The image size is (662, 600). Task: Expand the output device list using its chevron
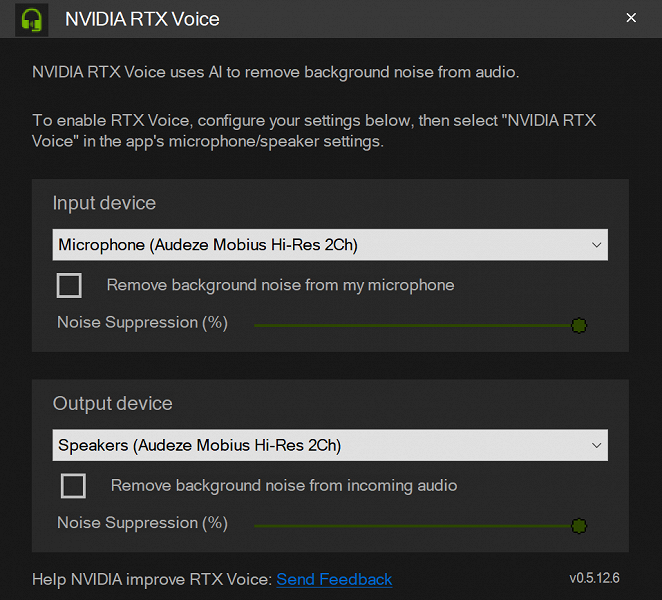[596, 445]
